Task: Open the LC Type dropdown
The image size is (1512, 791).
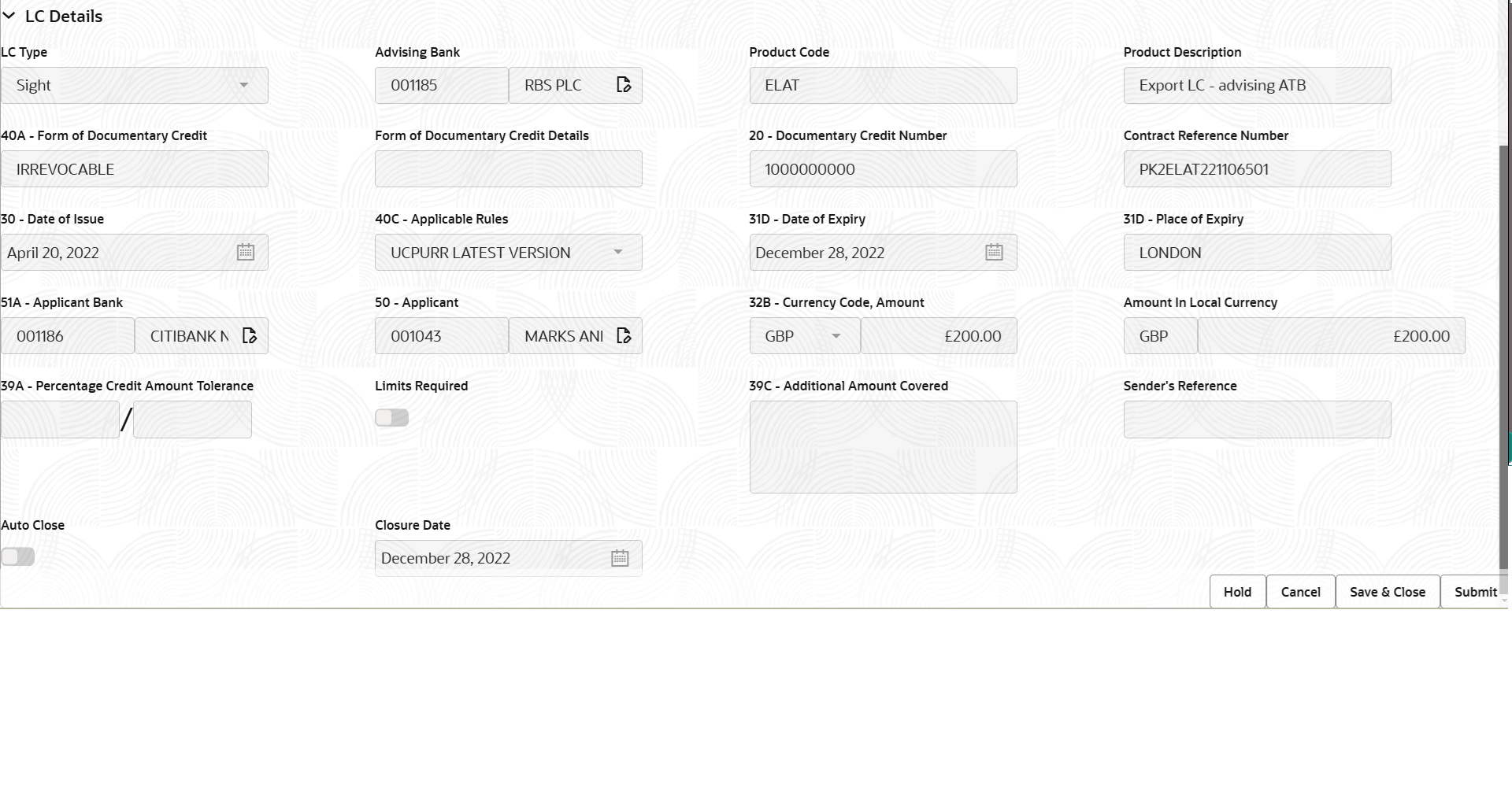Action: [245, 85]
